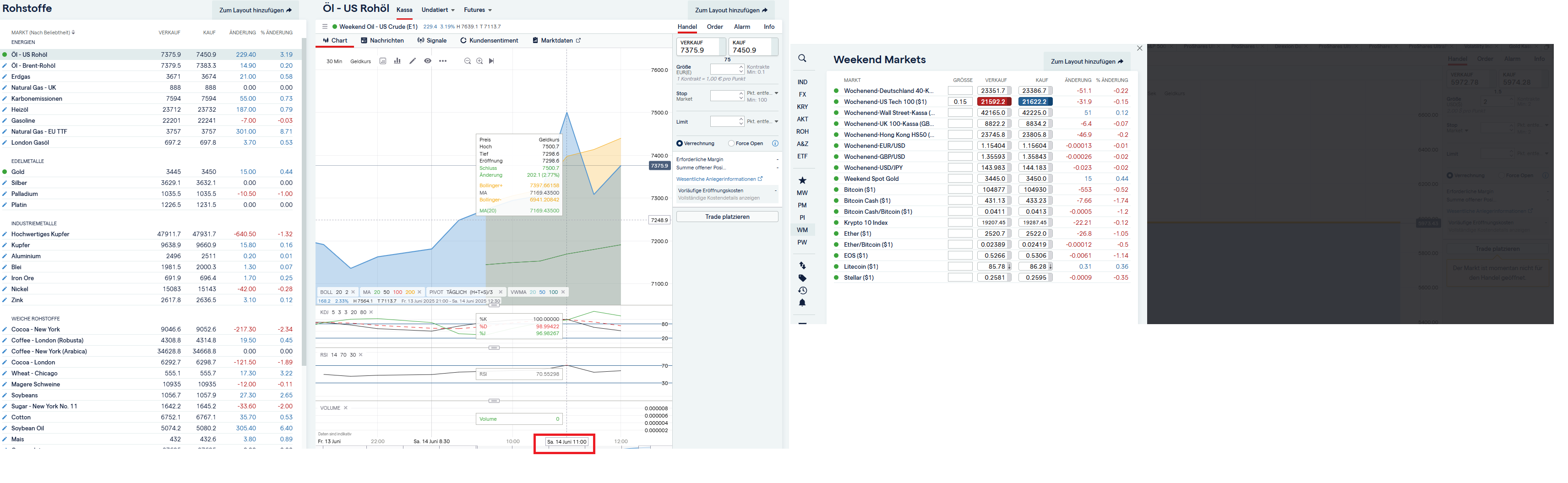Open favorites star in the sidebar
Screen dimensions: 1568x483
(x=802, y=181)
